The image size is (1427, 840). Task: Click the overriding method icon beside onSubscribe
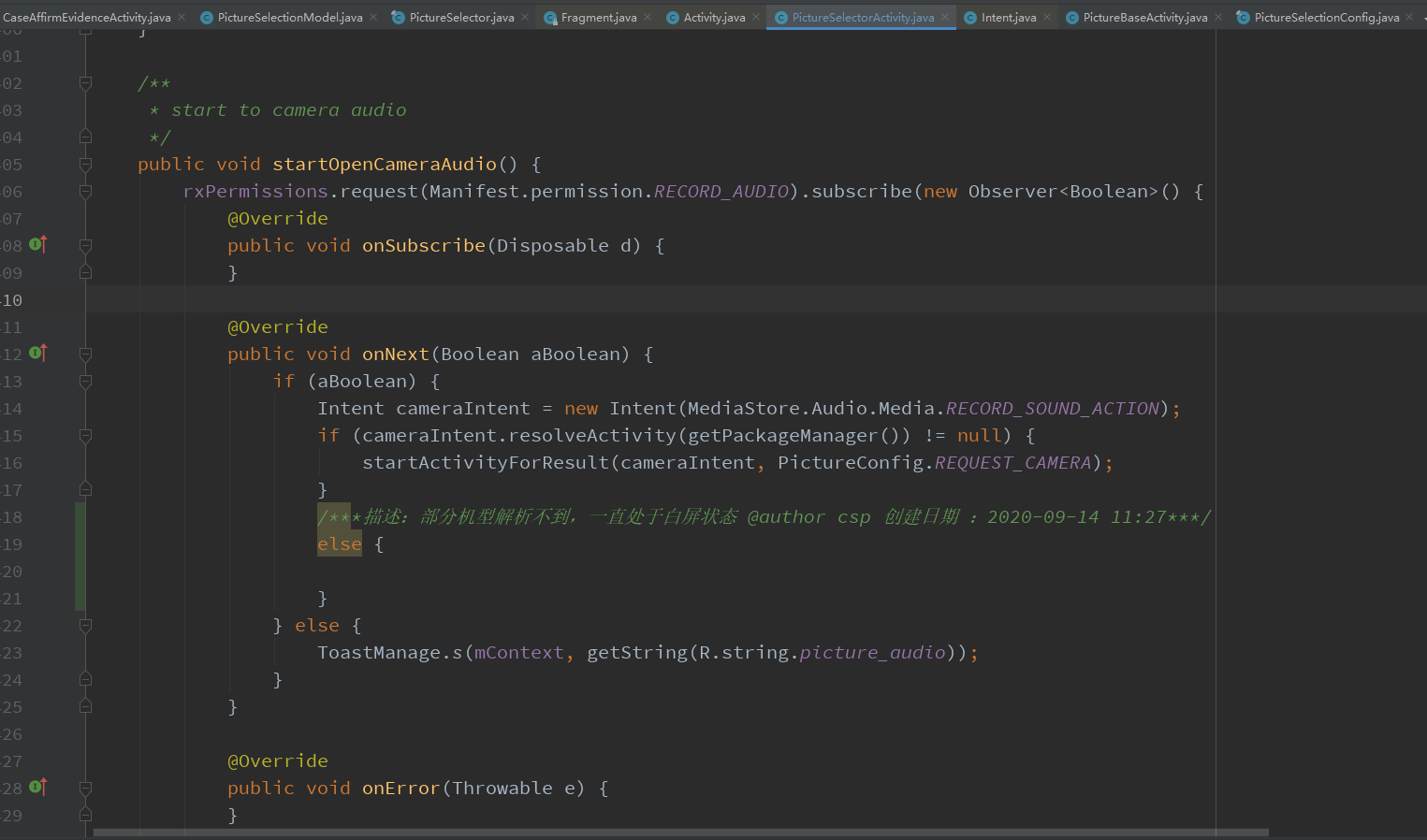pyautogui.click(x=36, y=245)
